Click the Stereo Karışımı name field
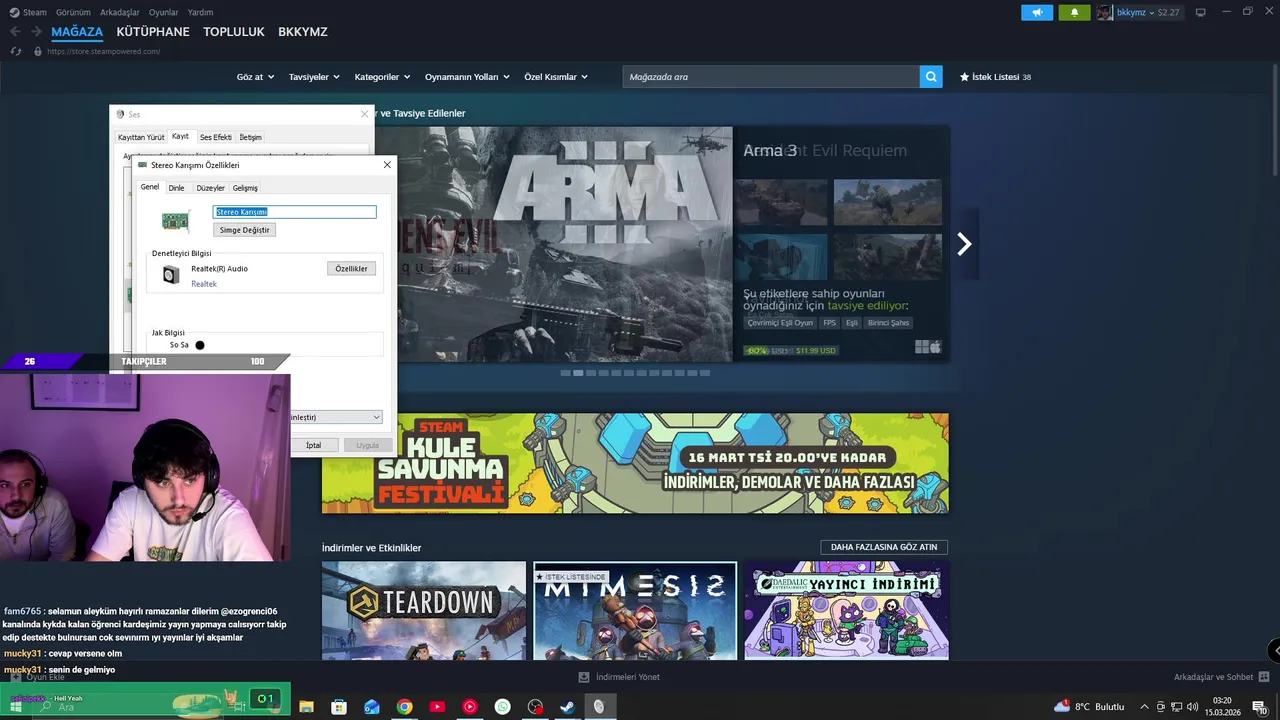 (295, 212)
